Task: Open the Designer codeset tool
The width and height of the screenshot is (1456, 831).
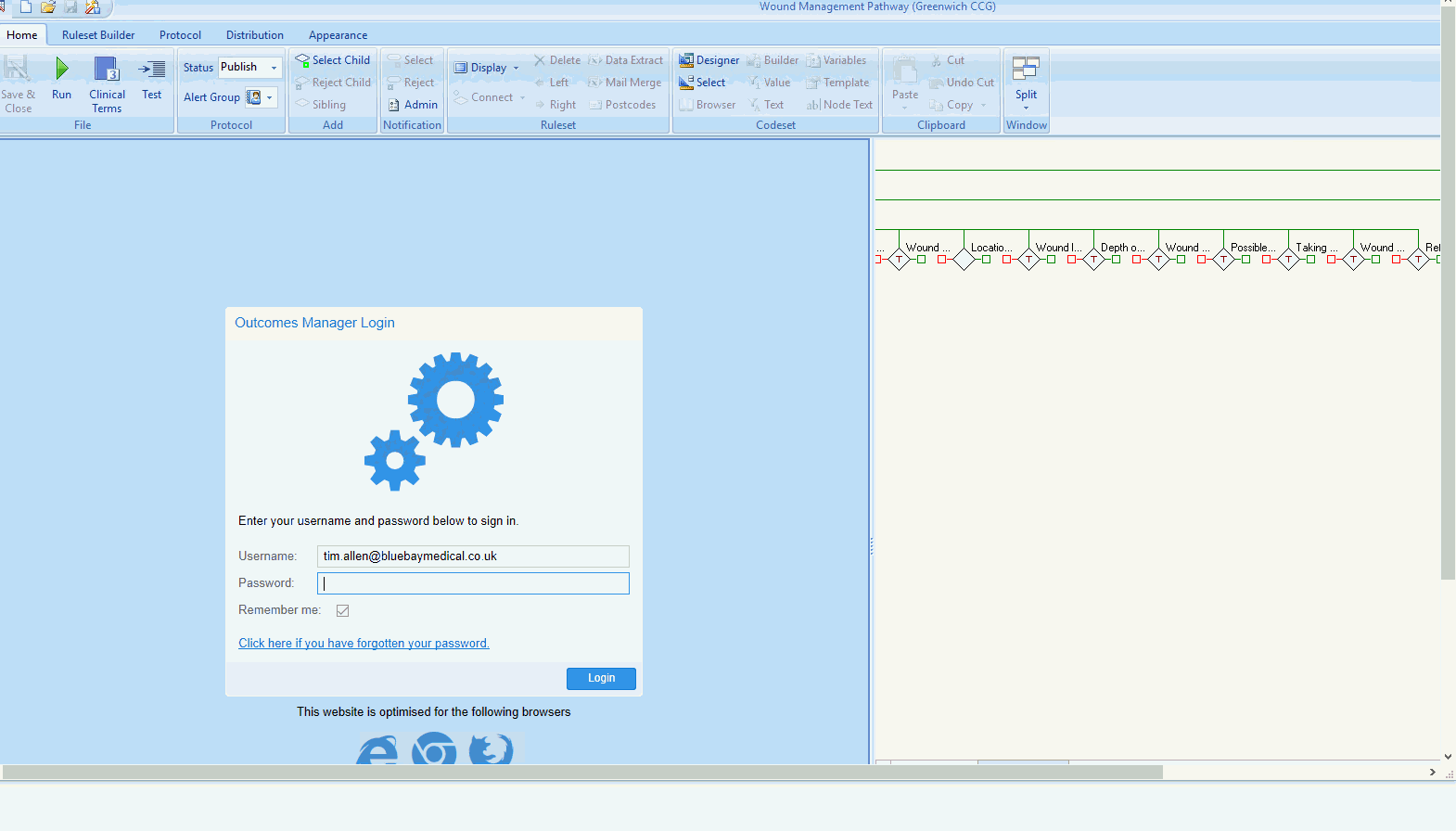Action: tap(686, 60)
